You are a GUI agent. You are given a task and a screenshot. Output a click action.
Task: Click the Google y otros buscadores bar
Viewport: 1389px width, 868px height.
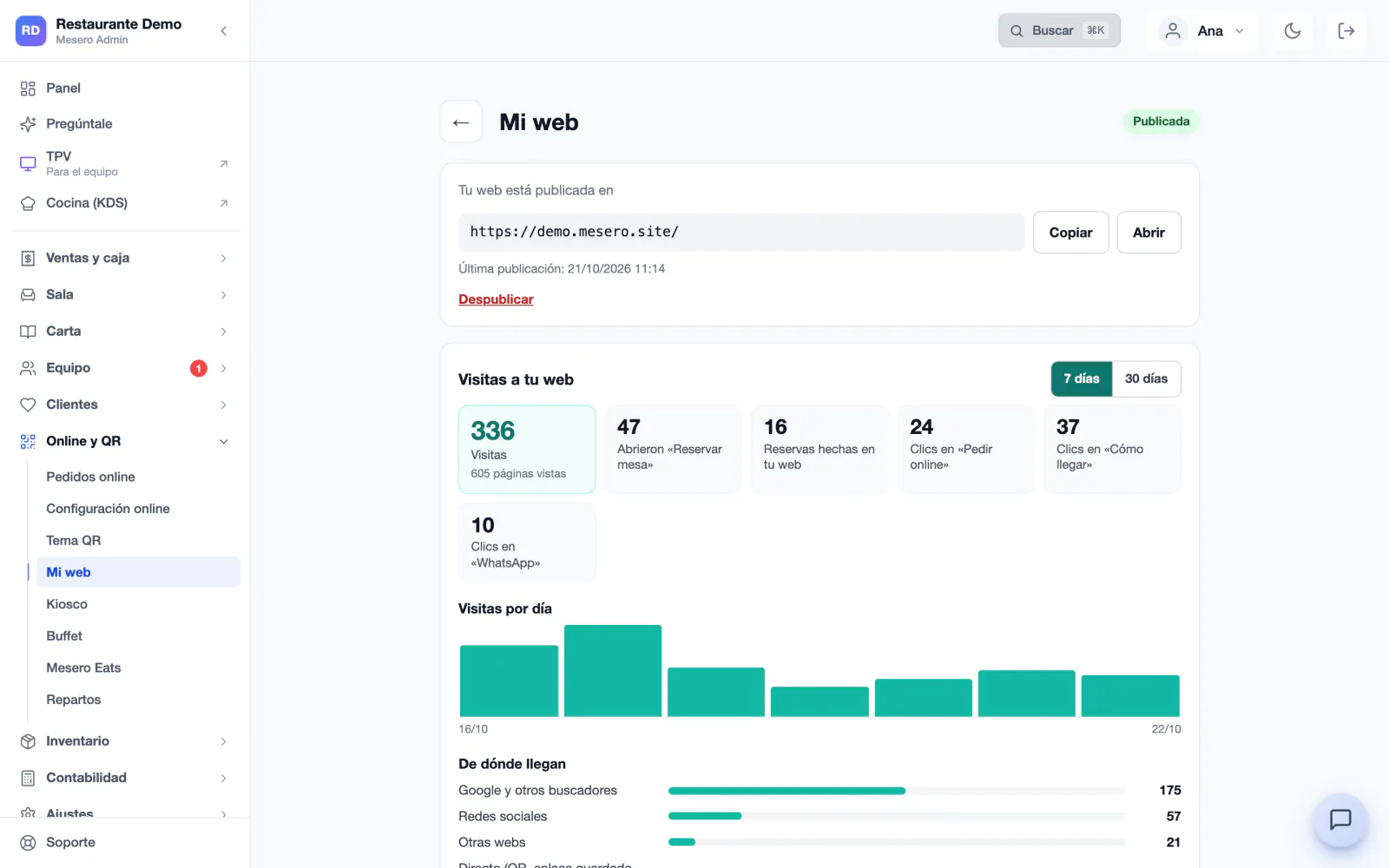pos(897,791)
